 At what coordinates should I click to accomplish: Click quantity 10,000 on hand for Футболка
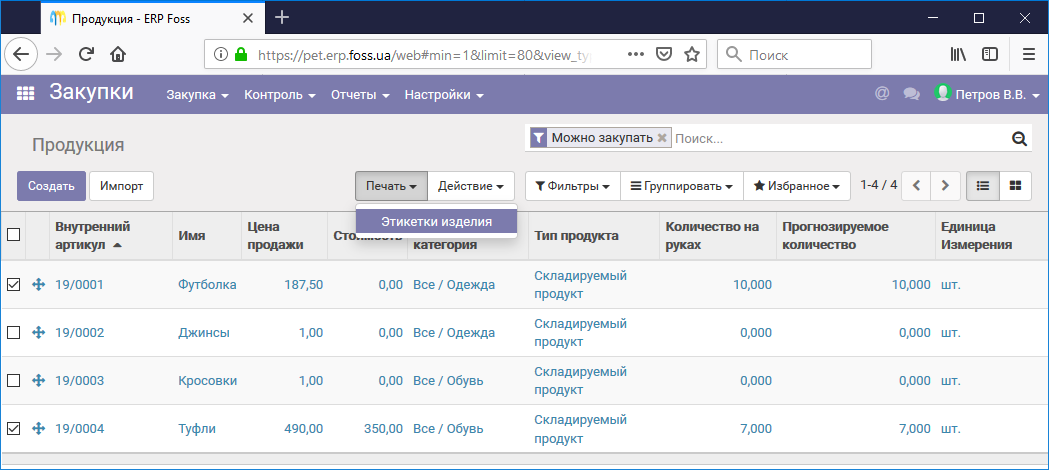point(752,285)
